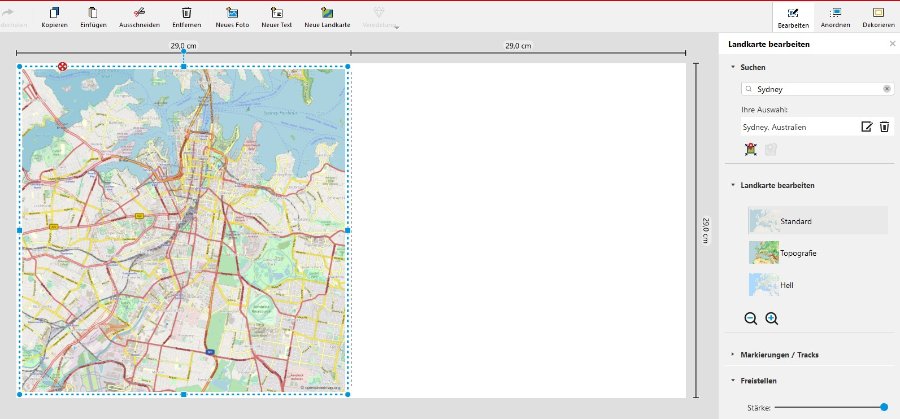Click the Einfügen clipboard icon
Viewport: 900px width, 419px height.
click(92, 13)
